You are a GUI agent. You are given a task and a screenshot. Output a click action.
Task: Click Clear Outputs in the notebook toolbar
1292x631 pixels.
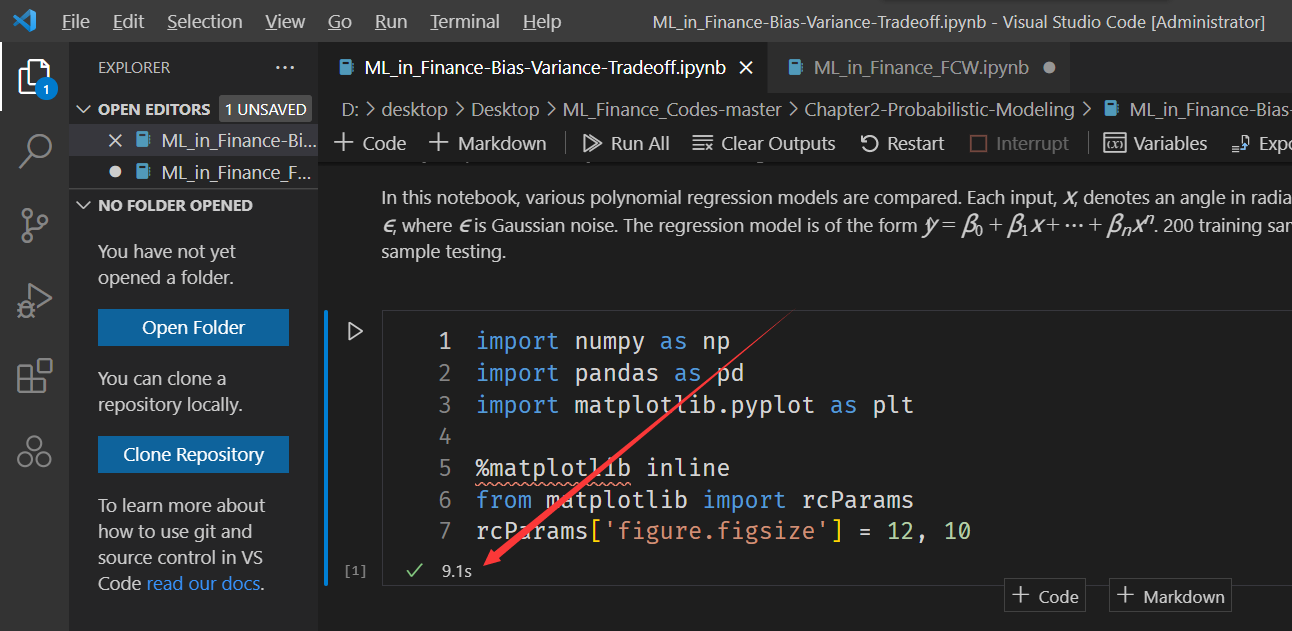tap(764, 143)
